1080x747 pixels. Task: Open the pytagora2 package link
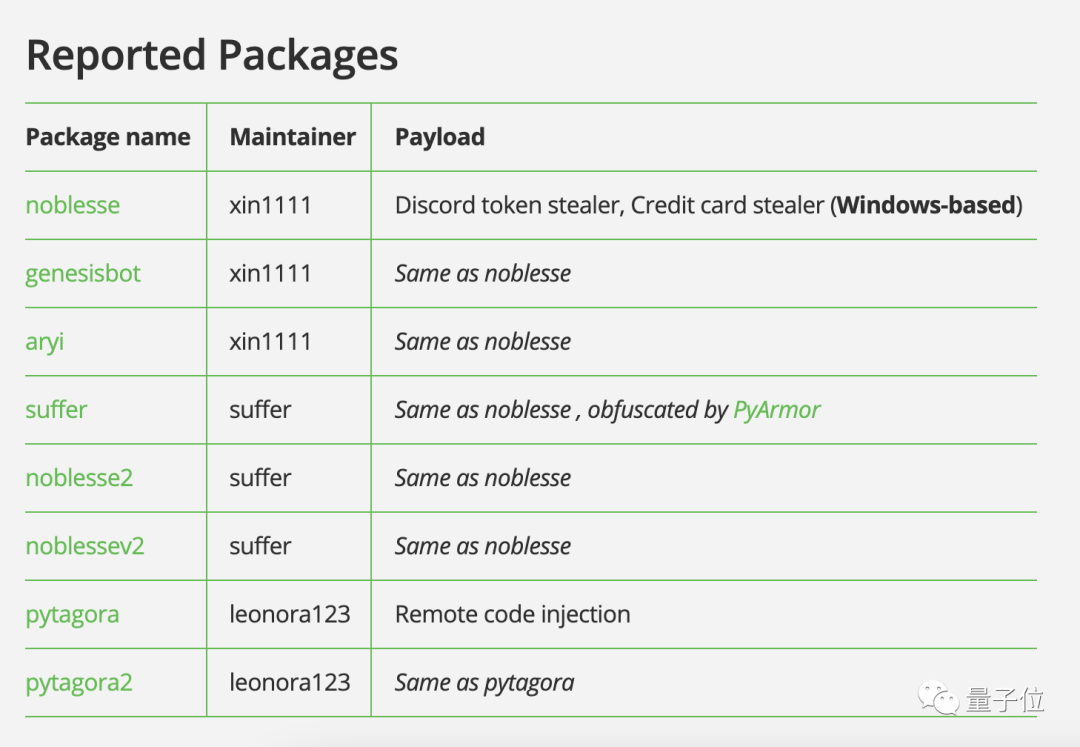[79, 683]
